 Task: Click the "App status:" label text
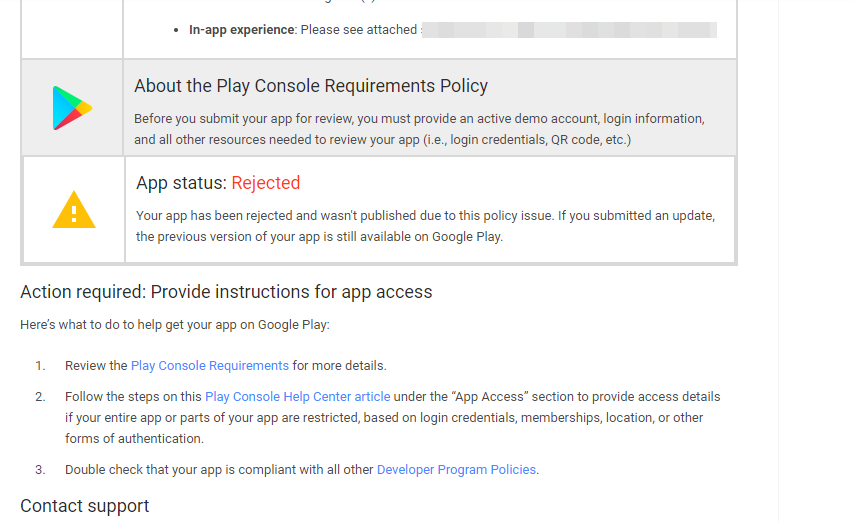pyautogui.click(x=182, y=183)
